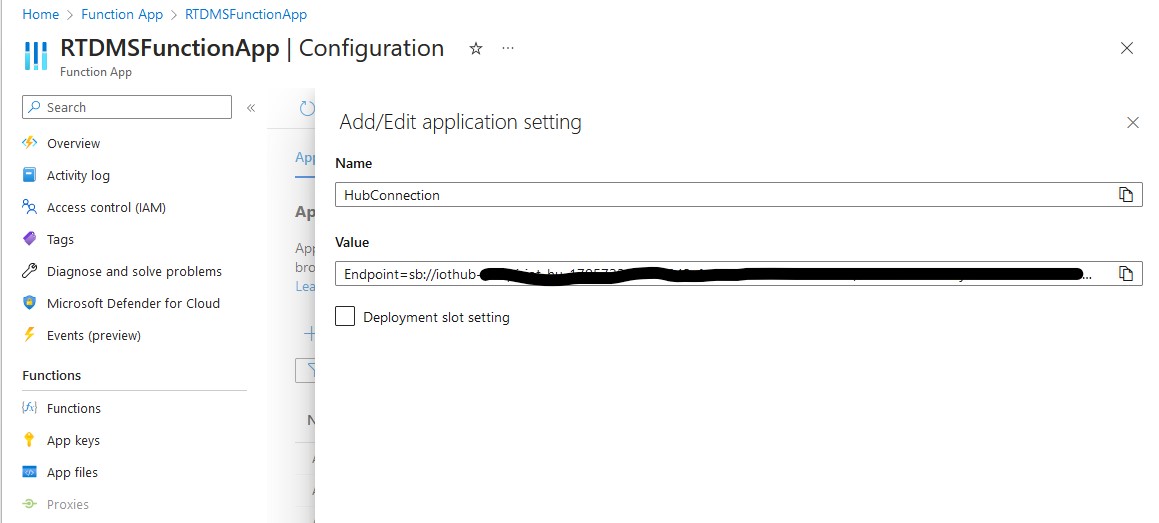This screenshot has width=1159, height=523.
Task: Open Microsoft Defender for Cloud
Action: (x=133, y=303)
